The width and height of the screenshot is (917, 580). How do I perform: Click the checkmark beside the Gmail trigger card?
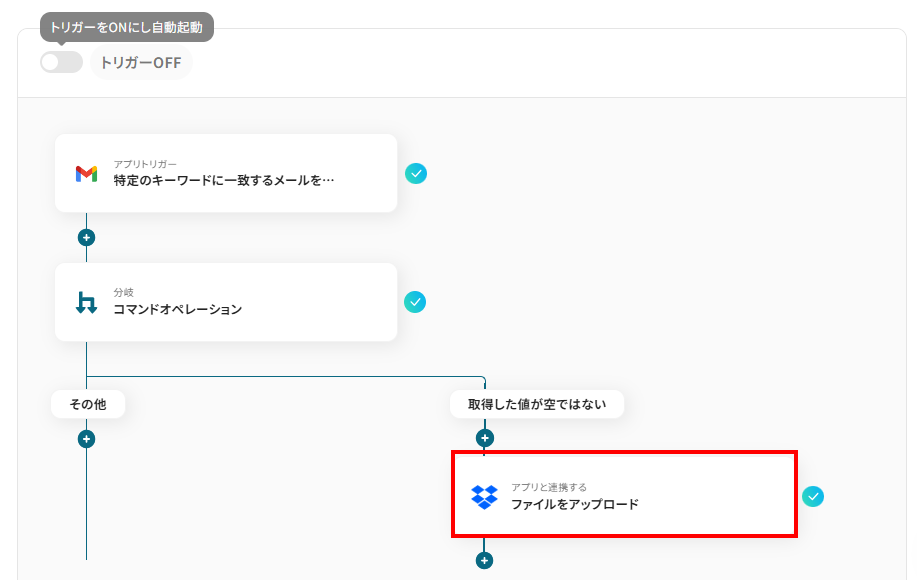416,174
